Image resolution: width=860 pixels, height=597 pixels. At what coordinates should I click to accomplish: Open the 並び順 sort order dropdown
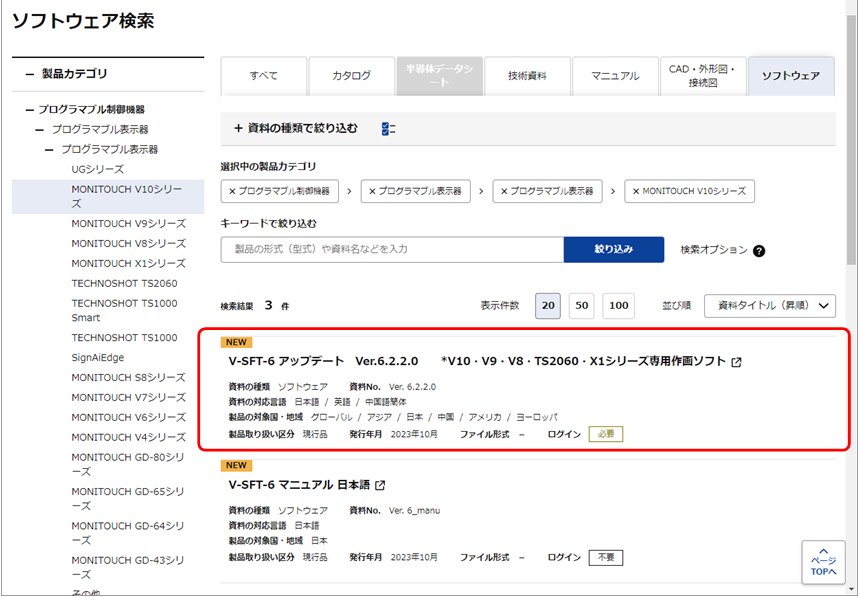tap(769, 306)
